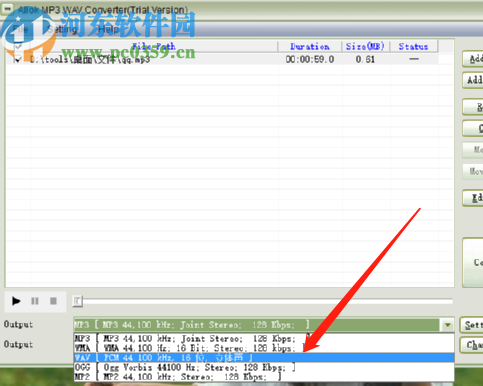This screenshot has width=483, height=386.
Task: Click the playback position slider thumb
Action: [x=78, y=301]
